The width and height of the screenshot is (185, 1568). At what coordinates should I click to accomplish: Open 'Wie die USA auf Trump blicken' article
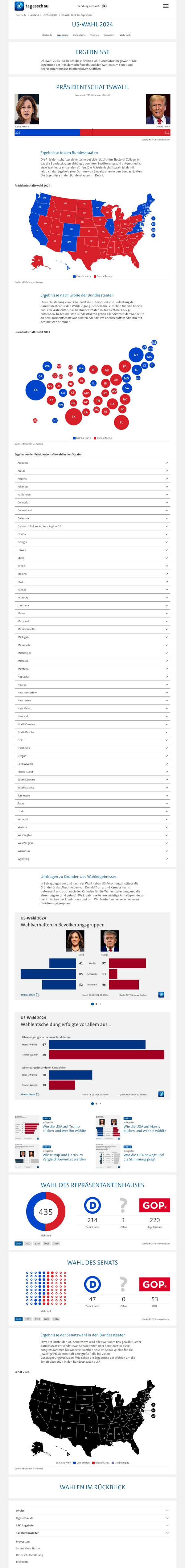click(x=64, y=1128)
